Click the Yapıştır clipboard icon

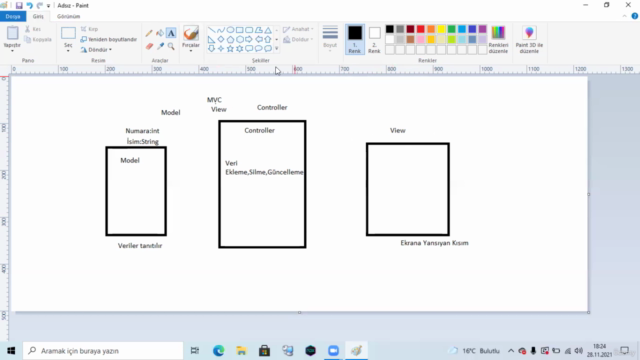[12, 33]
